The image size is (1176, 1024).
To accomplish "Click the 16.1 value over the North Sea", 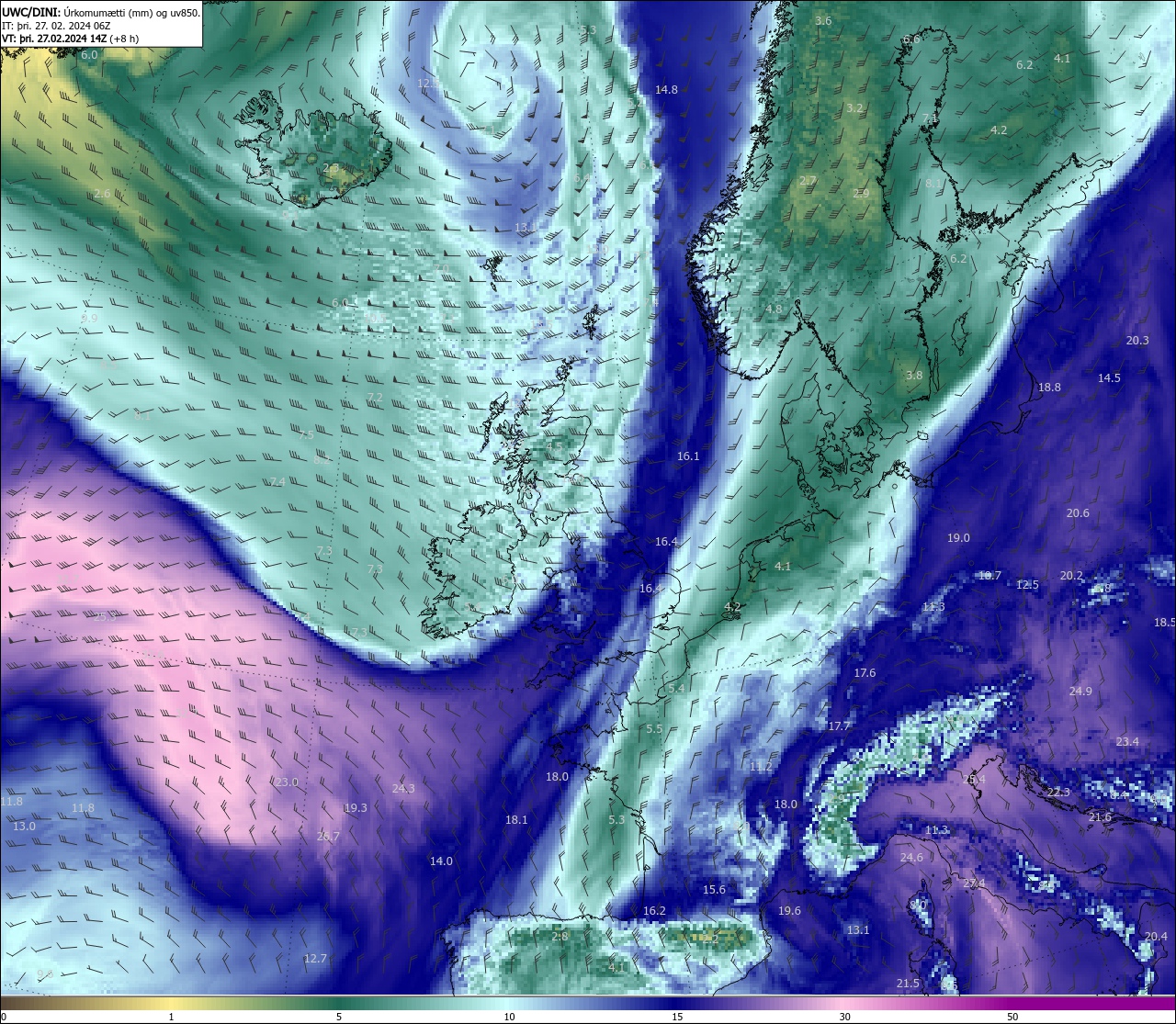I will click(x=688, y=456).
